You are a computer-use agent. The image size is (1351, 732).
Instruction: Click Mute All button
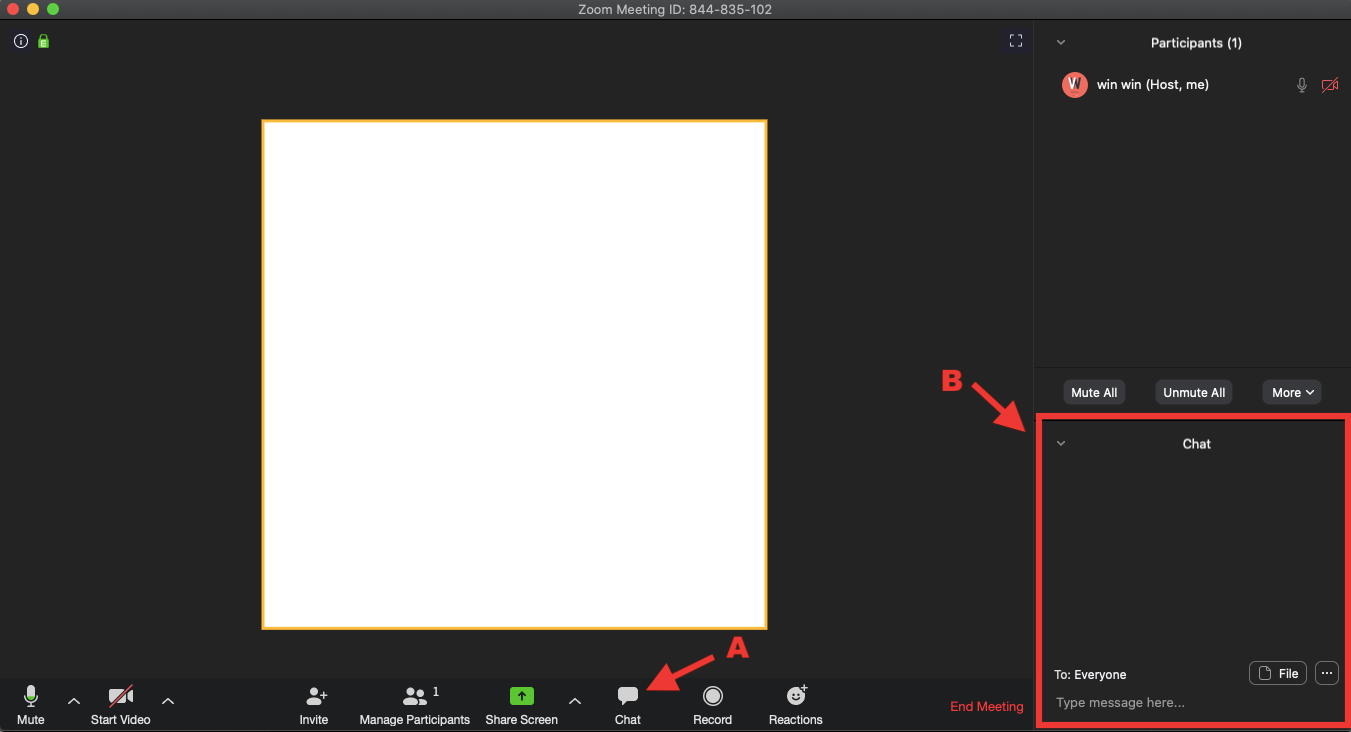tap(1094, 393)
